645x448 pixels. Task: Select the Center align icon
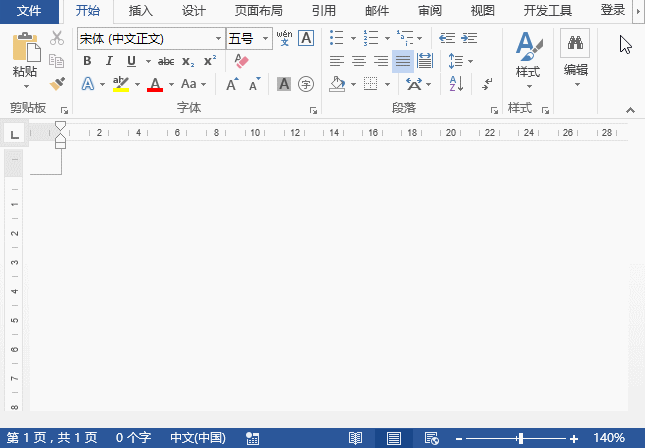(359, 61)
